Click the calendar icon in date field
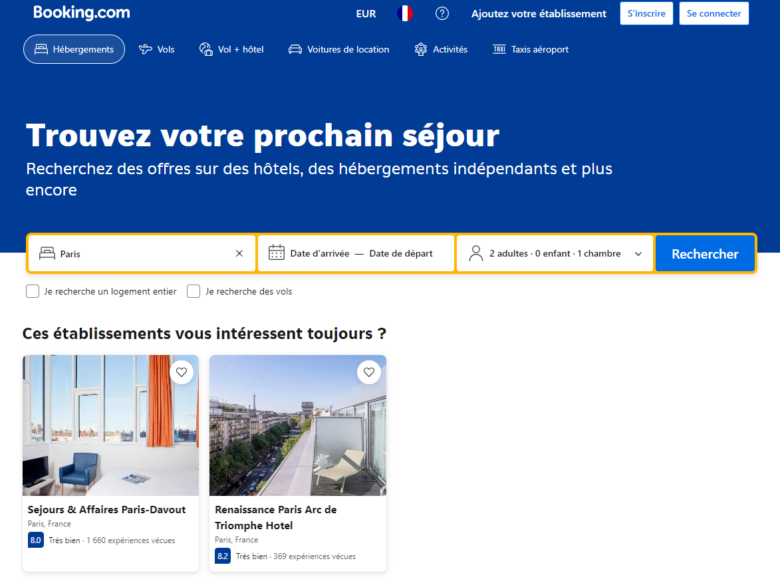The image size is (780, 587). (276, 253)
